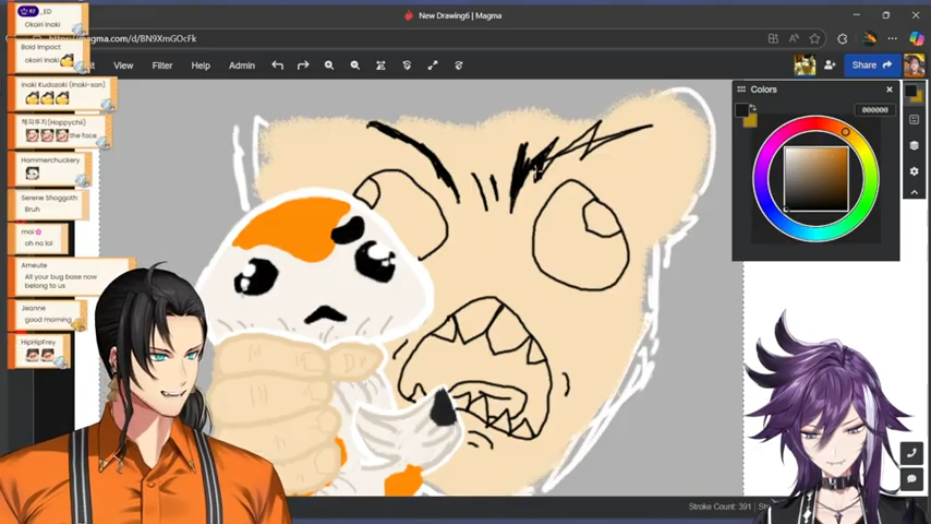
Task: Click the orange hue on the color wheel
Action: pos(845,132)
